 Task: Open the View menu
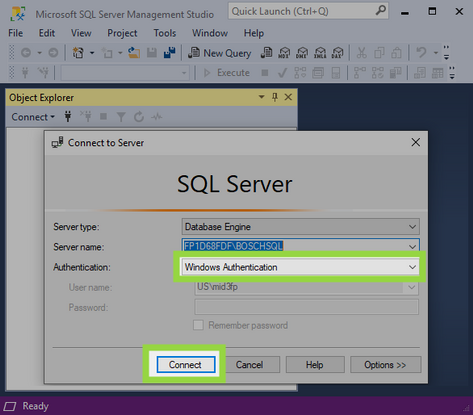(81, 33)
